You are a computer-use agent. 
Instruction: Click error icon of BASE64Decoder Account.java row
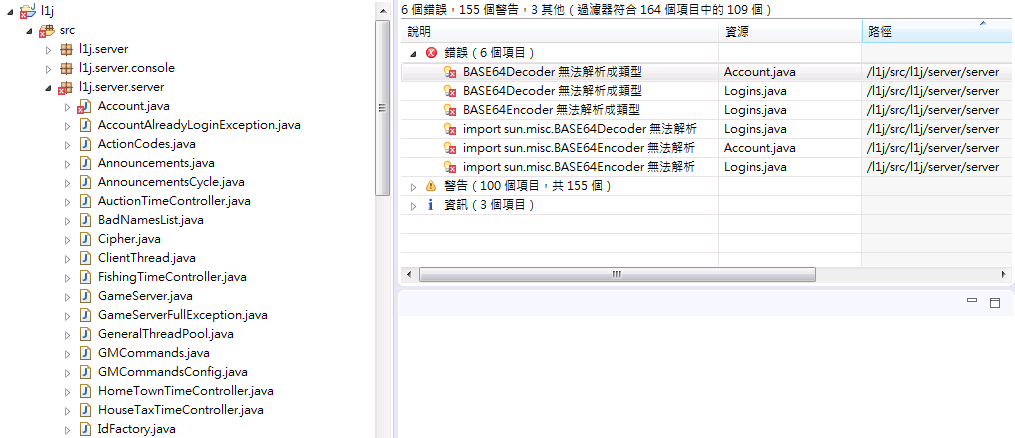pyautogui.click(x=451, y=72)
